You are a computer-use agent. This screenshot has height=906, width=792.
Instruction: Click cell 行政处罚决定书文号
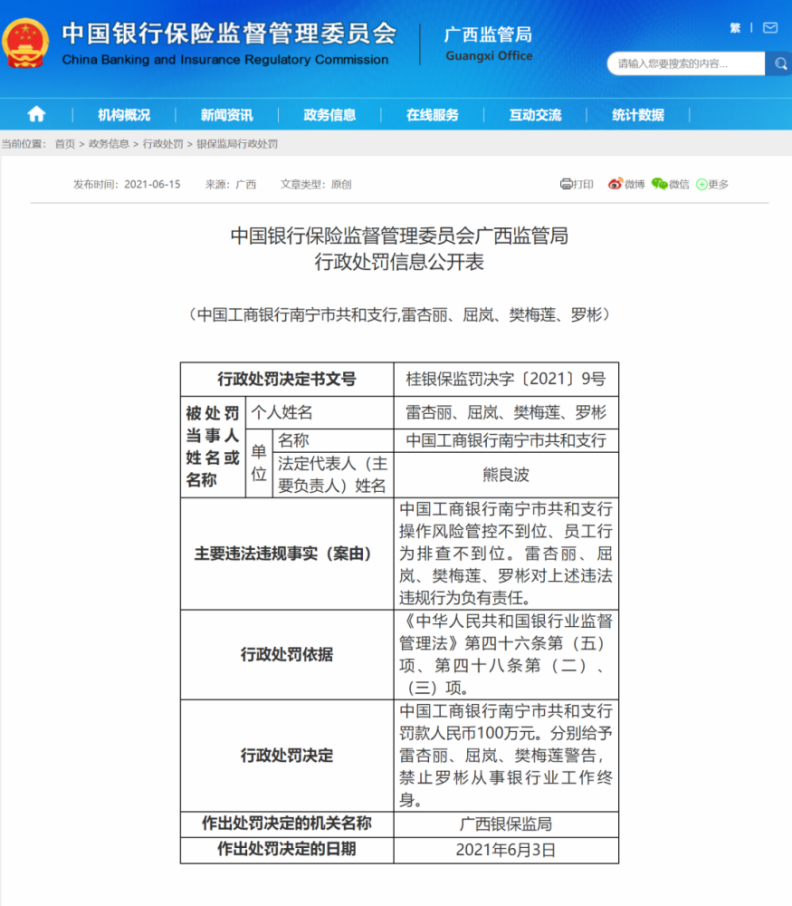point(287,380)
